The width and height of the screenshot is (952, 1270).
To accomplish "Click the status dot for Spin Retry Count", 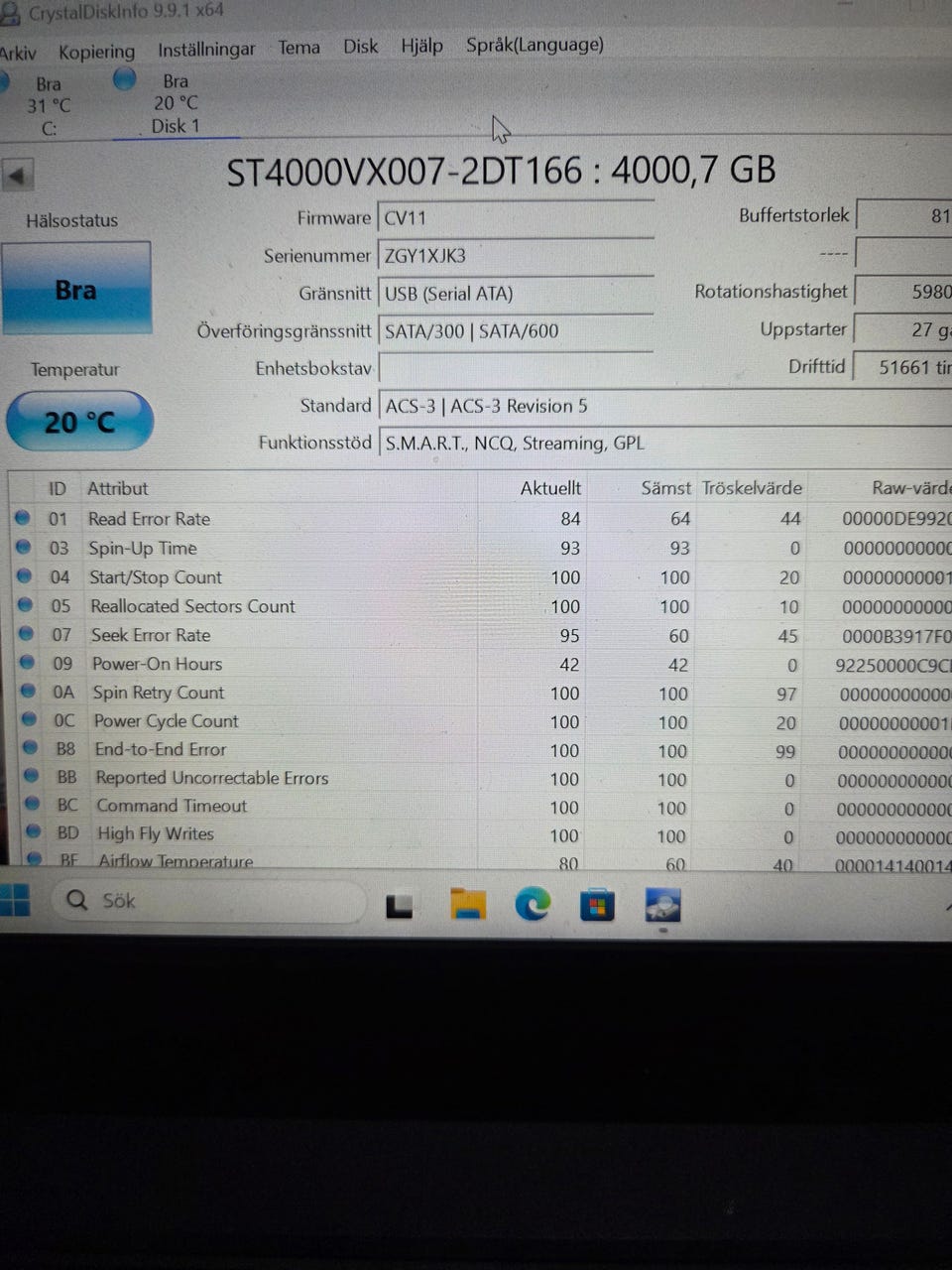I will click(29, 691).
